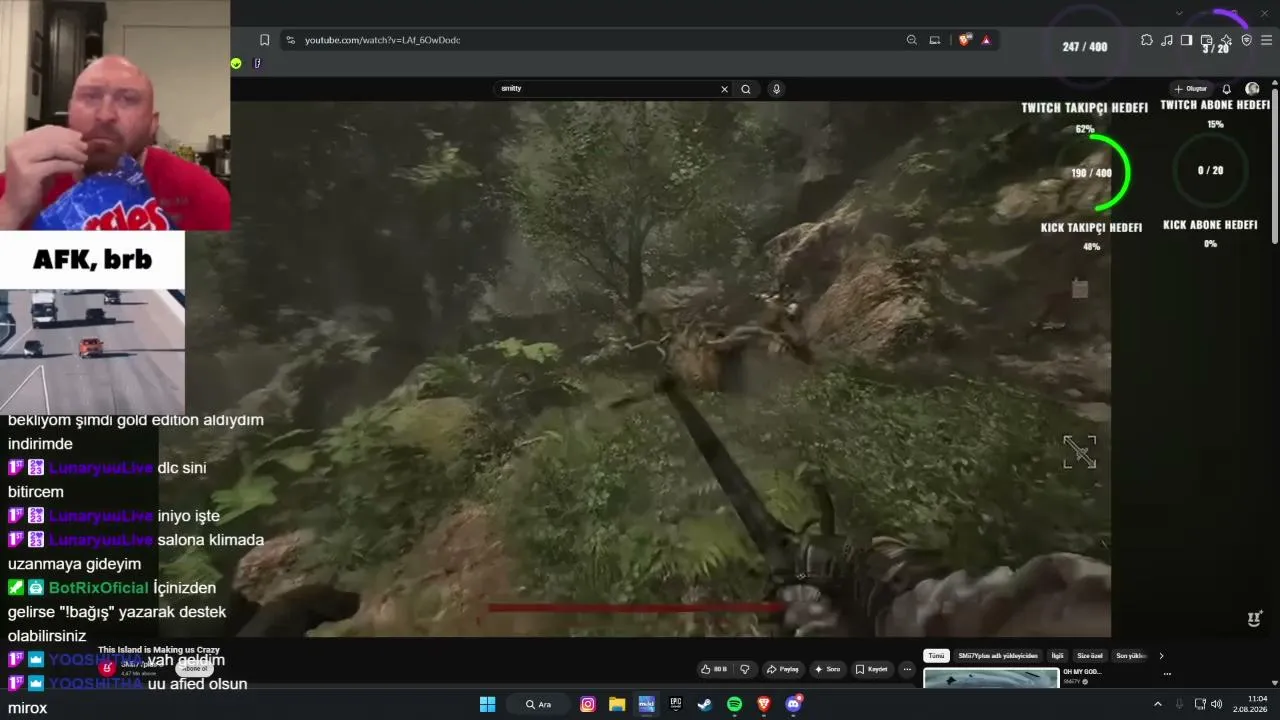Open the Brave Rewards triangle icon
This screenshot has width=1280, height=720.
tap(986, 40)
